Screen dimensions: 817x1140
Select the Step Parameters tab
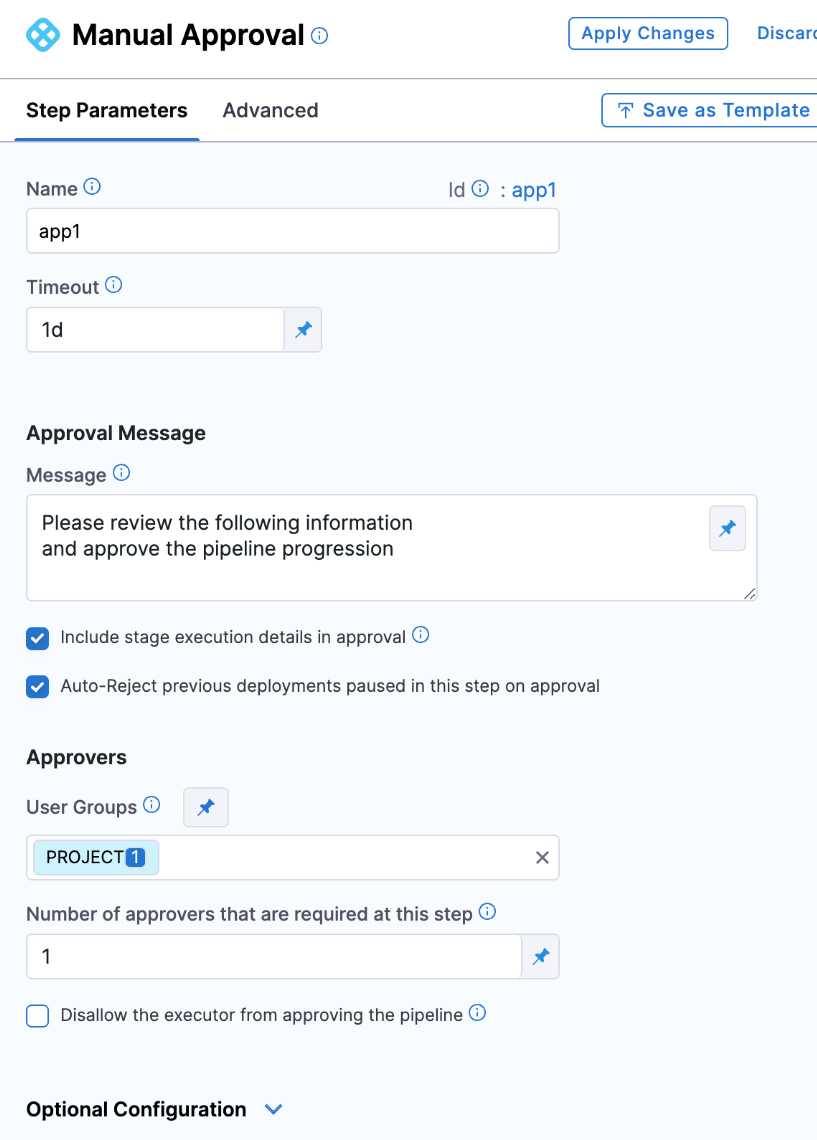tap(107, 111)
